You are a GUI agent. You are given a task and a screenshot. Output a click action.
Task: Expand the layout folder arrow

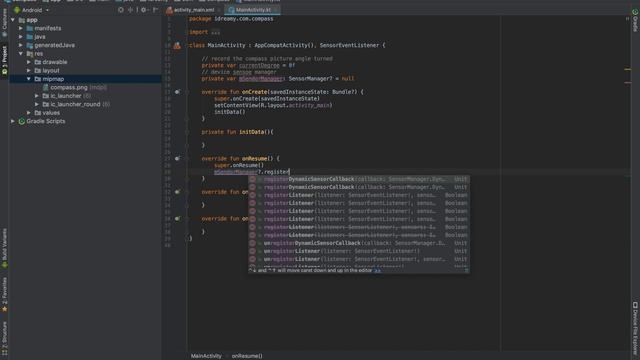[29, 71]
